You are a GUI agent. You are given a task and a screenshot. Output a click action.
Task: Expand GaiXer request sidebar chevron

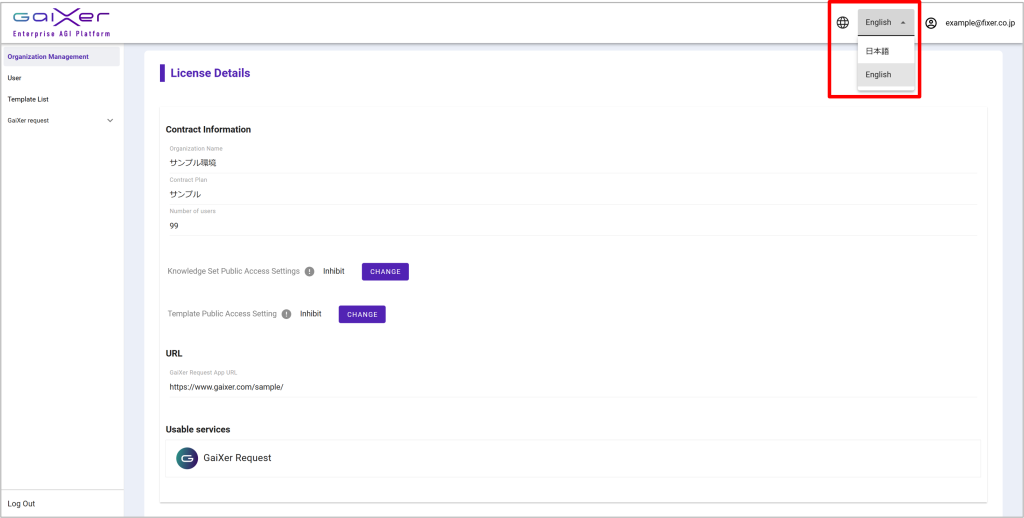click(110, 121)
